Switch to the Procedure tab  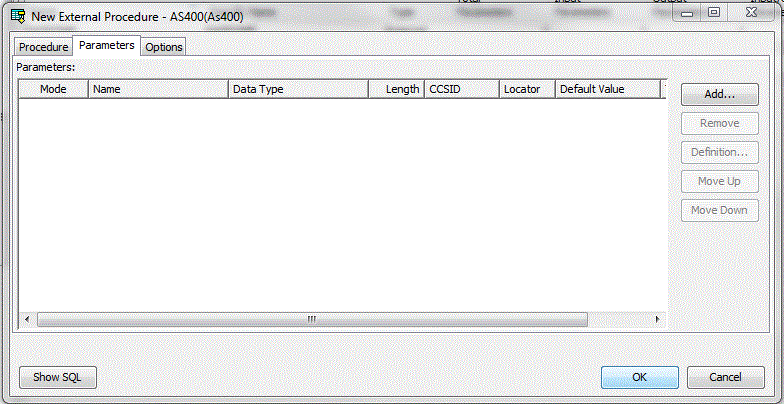click(44, 47)
